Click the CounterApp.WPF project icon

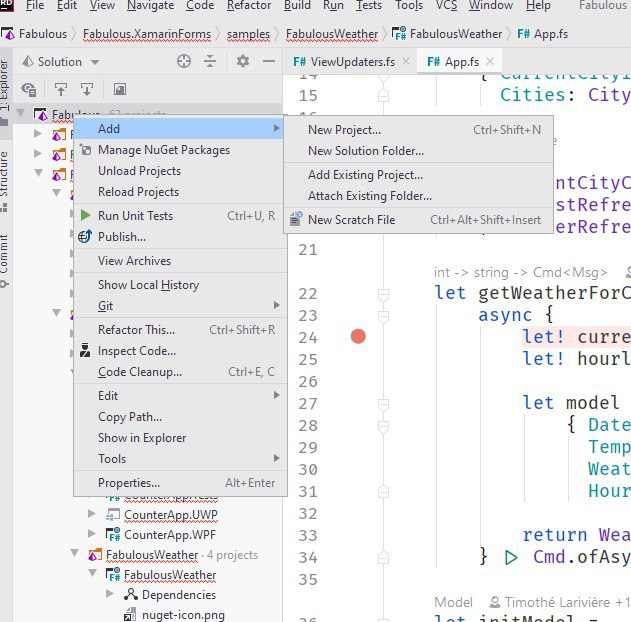pos(113,534)
